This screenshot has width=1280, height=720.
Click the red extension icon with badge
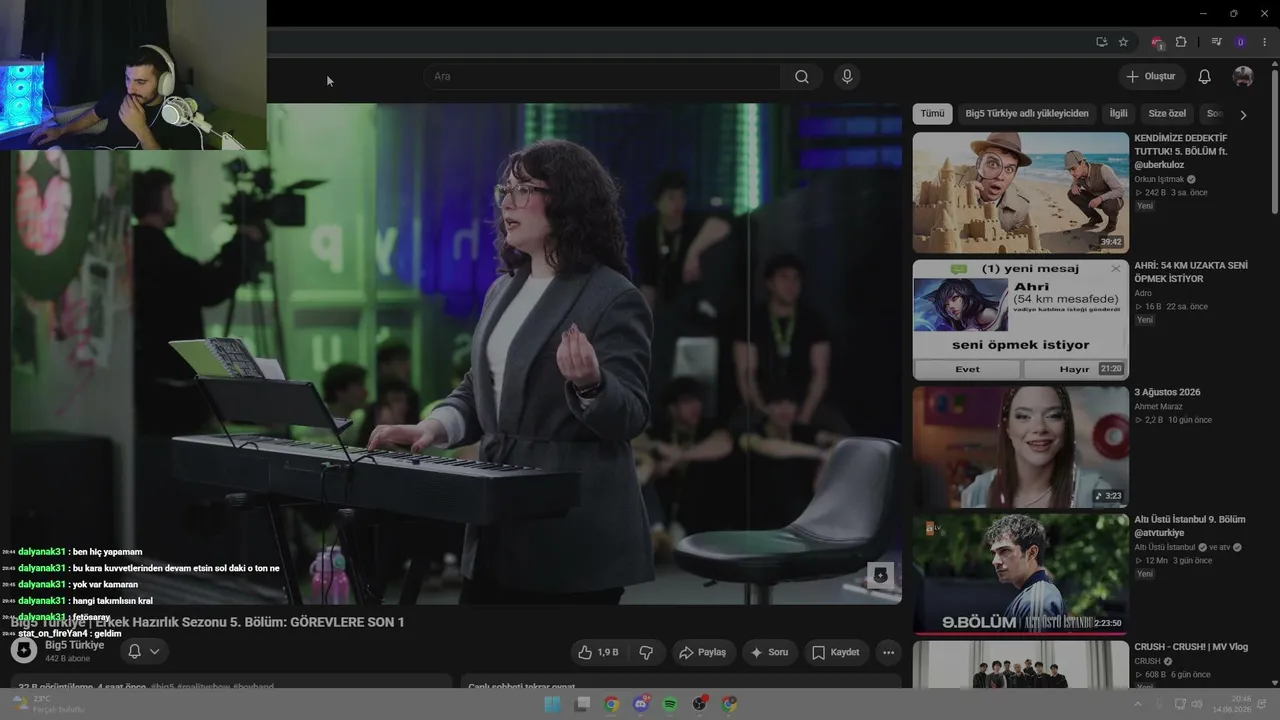1157,42
